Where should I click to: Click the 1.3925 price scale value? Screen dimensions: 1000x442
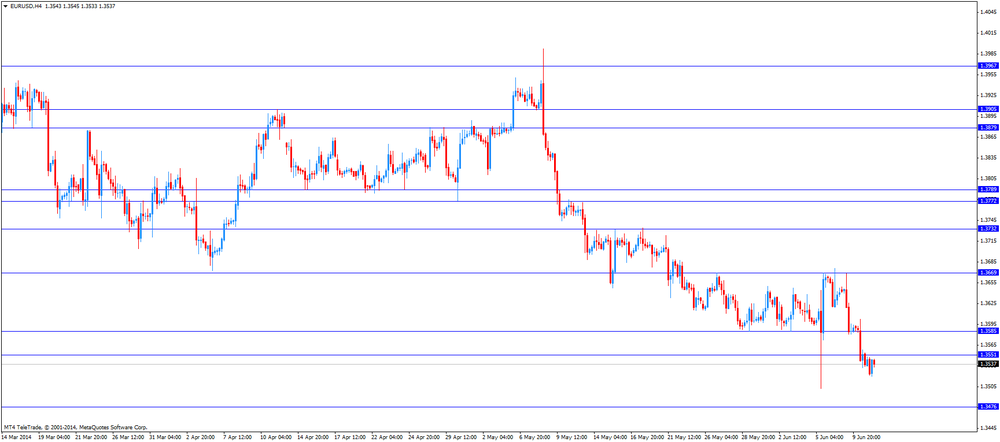(x=987, y=95)
